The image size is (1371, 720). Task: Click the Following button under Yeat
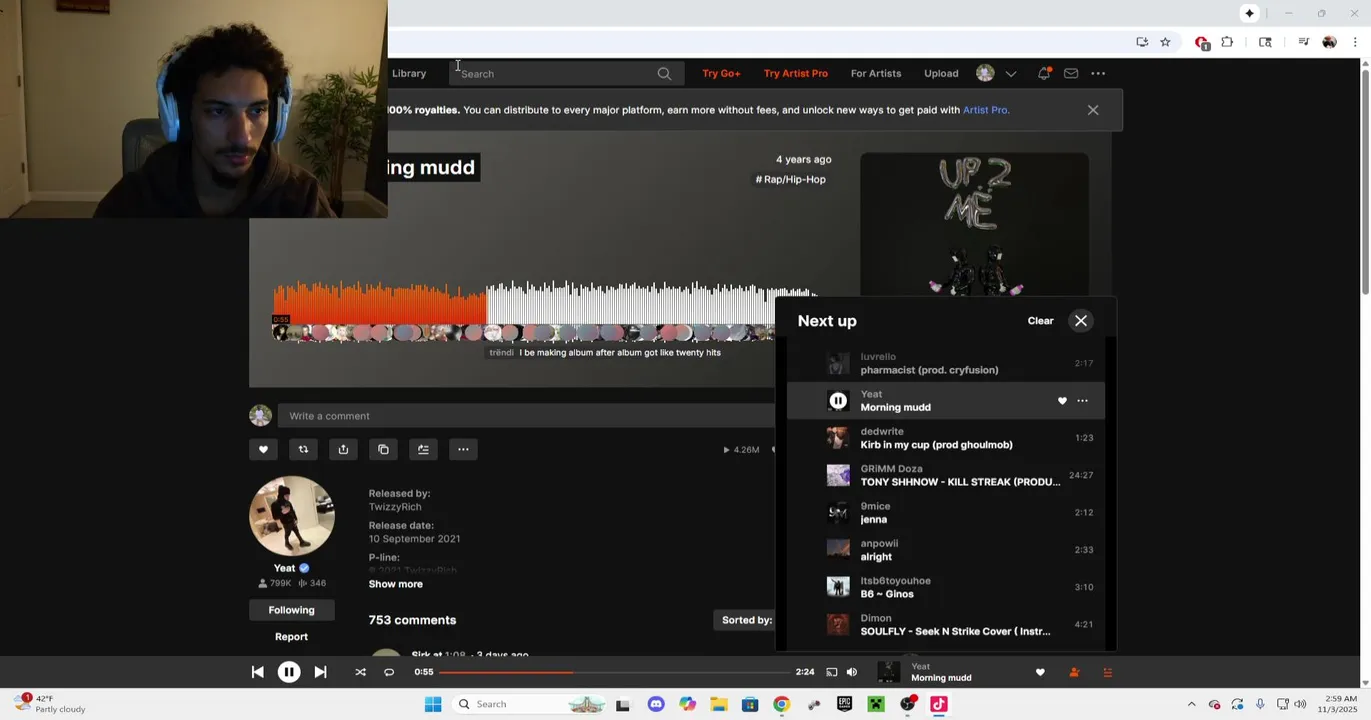291,610
